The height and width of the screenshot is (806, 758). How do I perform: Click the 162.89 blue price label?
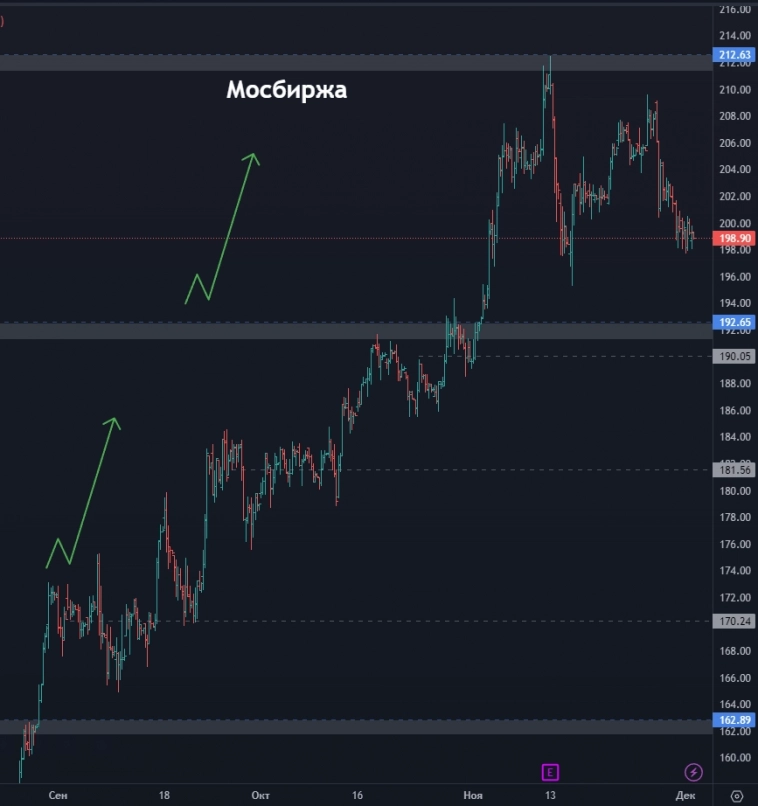click(x=734, y=720)
